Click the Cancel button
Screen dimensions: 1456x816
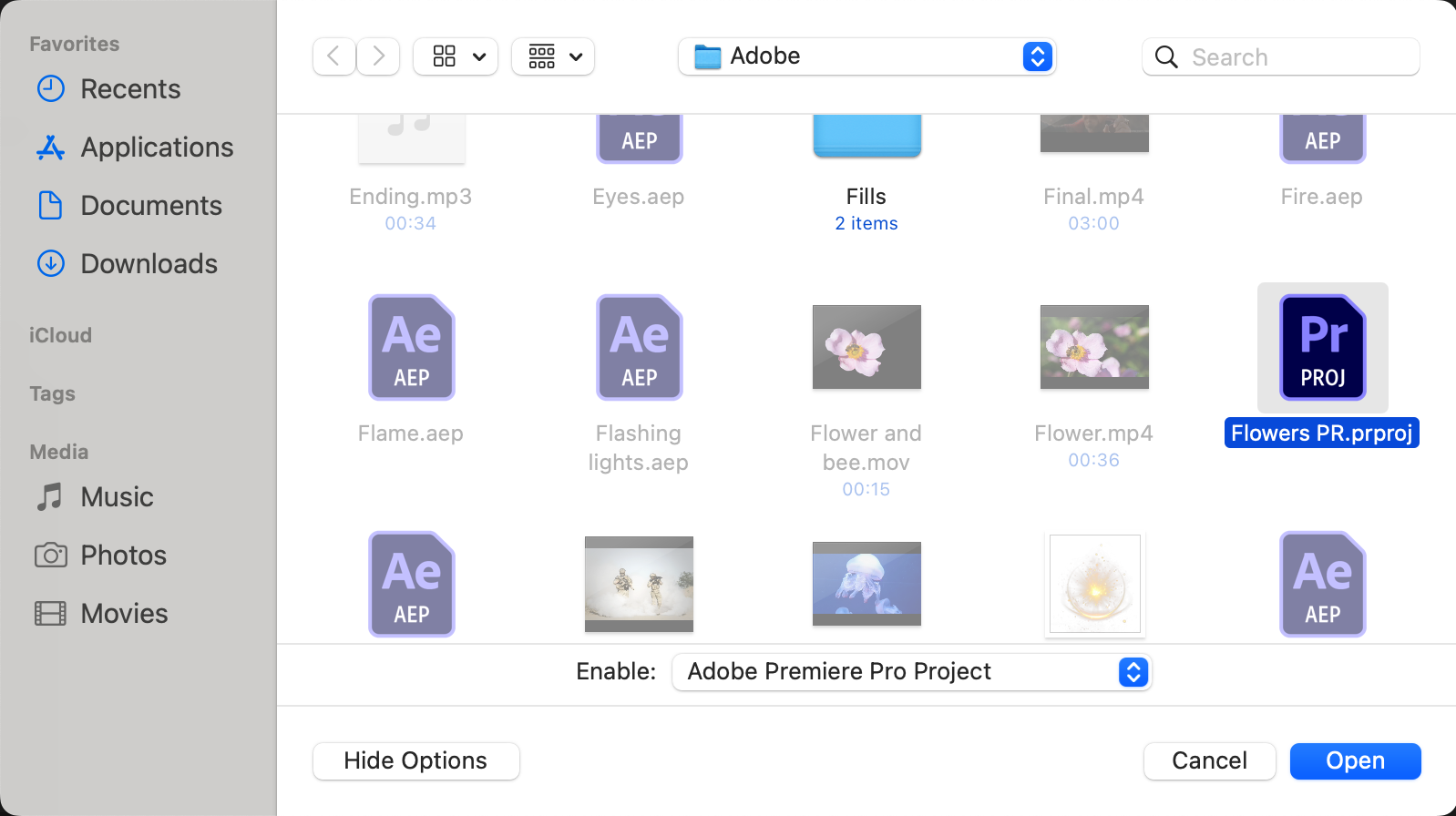pyautogui.click(x=1209, y=761)
